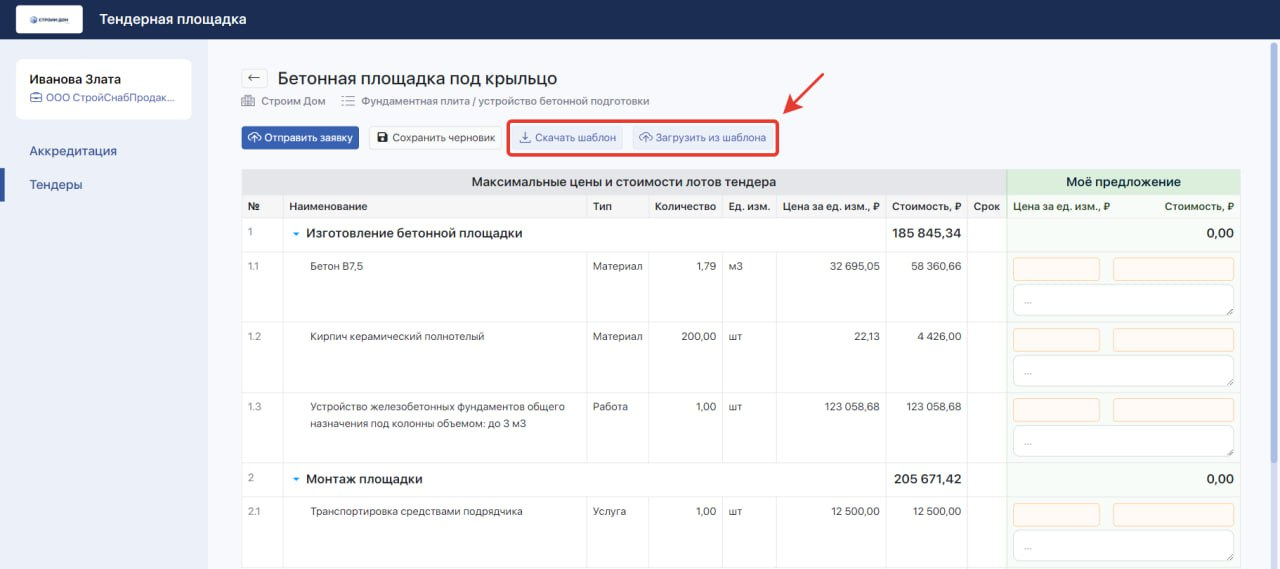
Task: Open Аккредитация in the sidebar
Action: coord(73,151)
